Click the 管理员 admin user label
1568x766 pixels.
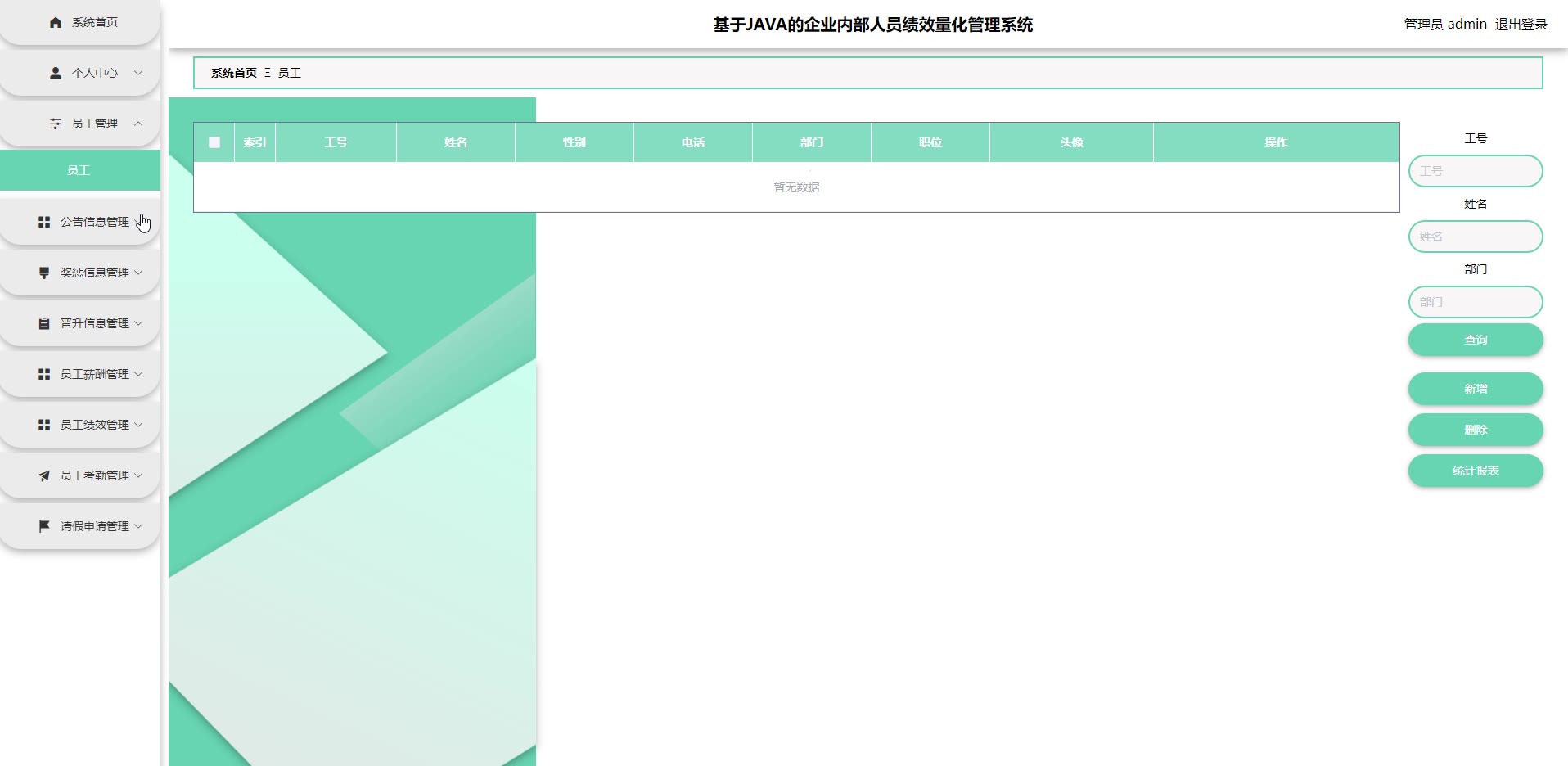coord(1445,25)
